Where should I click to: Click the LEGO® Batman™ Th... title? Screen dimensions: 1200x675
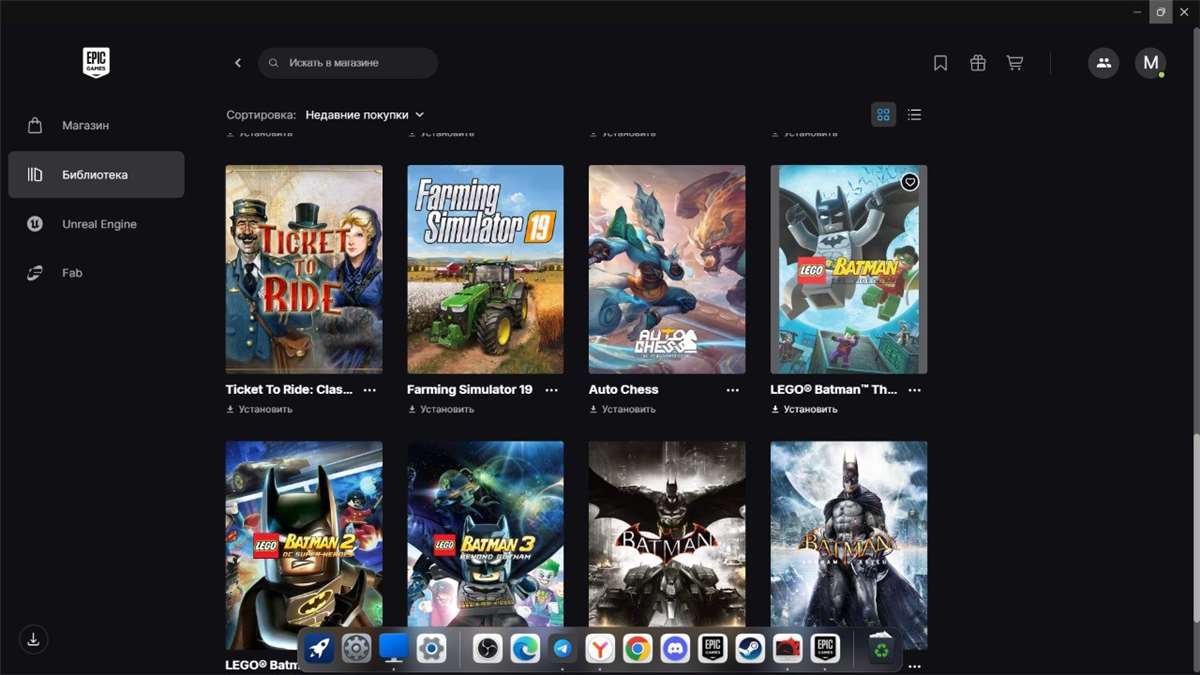pyautogui.click(x=834, y=390)
